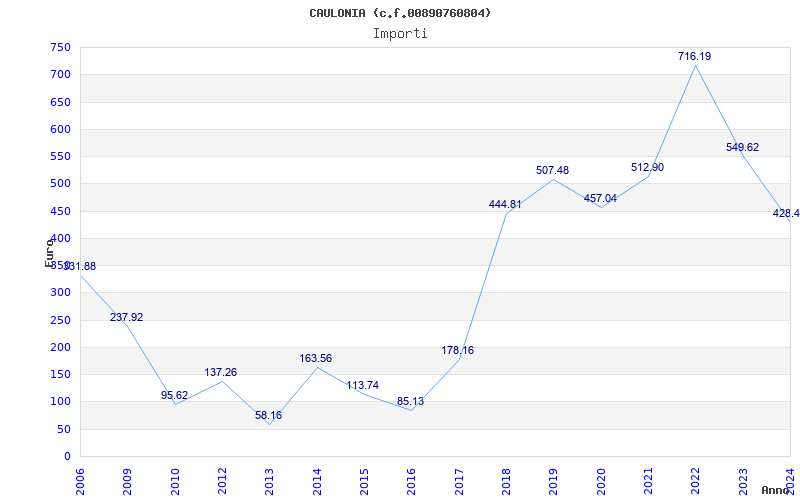Screen dimensions: 800x500
Task: Click the y-axis value 300
Action: pos(60,293)
